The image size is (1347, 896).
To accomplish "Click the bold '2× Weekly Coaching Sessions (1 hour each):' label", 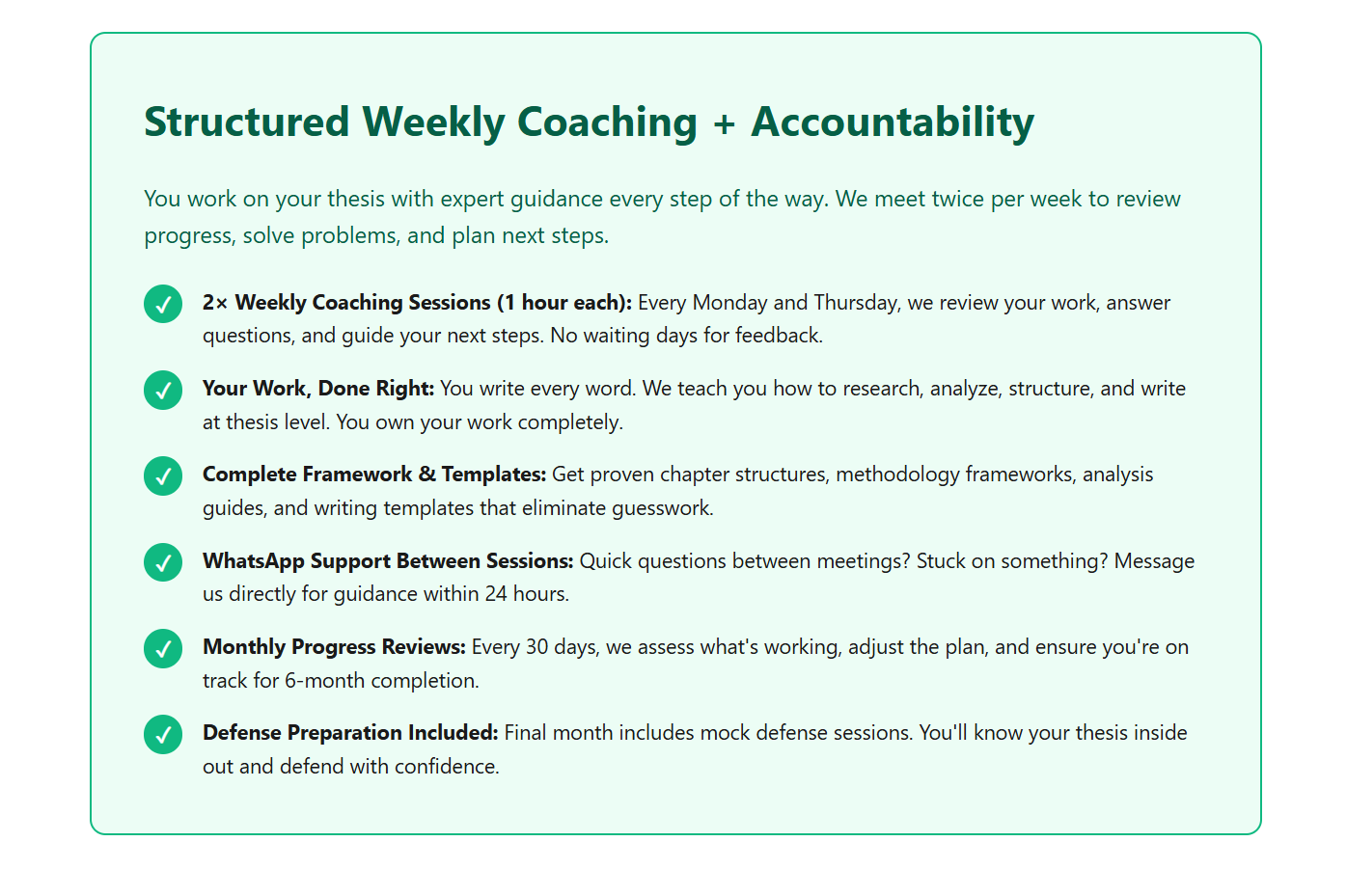I will (x=417, y=303).
